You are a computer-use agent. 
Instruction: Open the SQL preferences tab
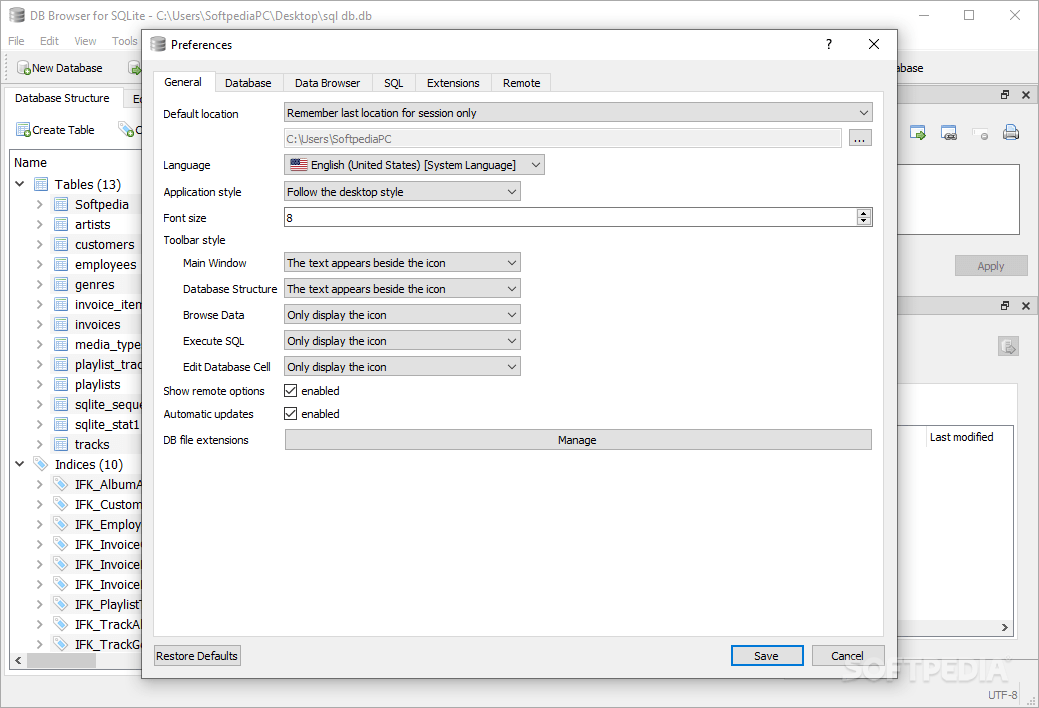pyautogui.click(x=394, y=83)
